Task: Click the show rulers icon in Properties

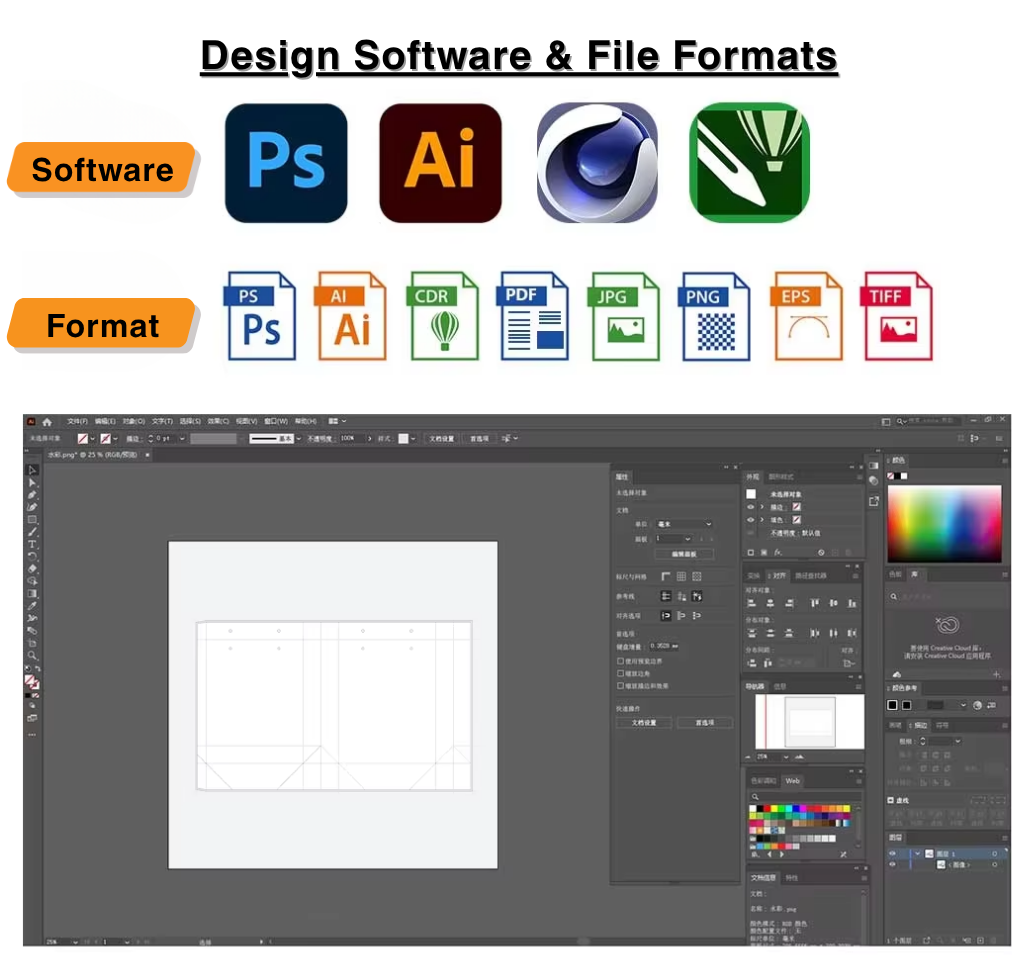Action: (666, 576)
